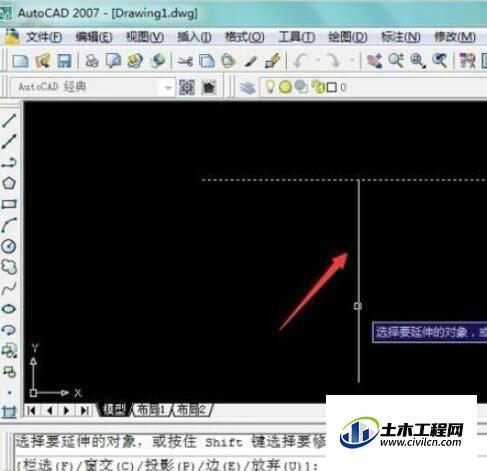Activate Zoom Realtime tool
Image resolution: width=487 pixels, height=471 pixels.
pos(396,61)
